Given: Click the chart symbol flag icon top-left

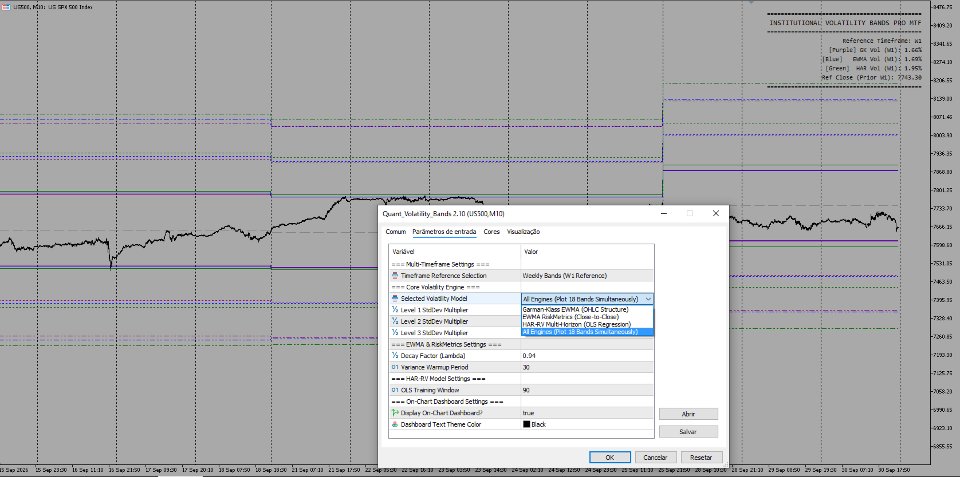Looking at the screenshot, I should click(6, 7).
